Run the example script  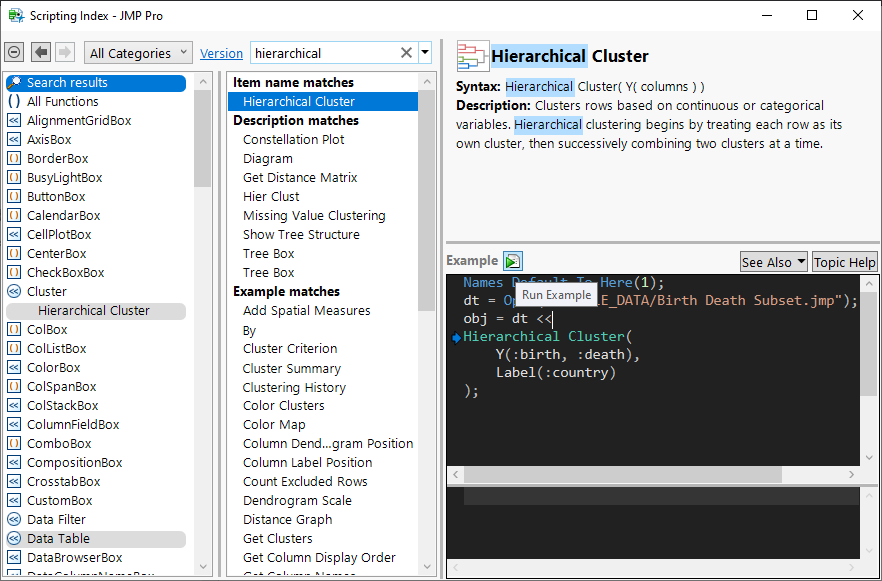(512, 261)
